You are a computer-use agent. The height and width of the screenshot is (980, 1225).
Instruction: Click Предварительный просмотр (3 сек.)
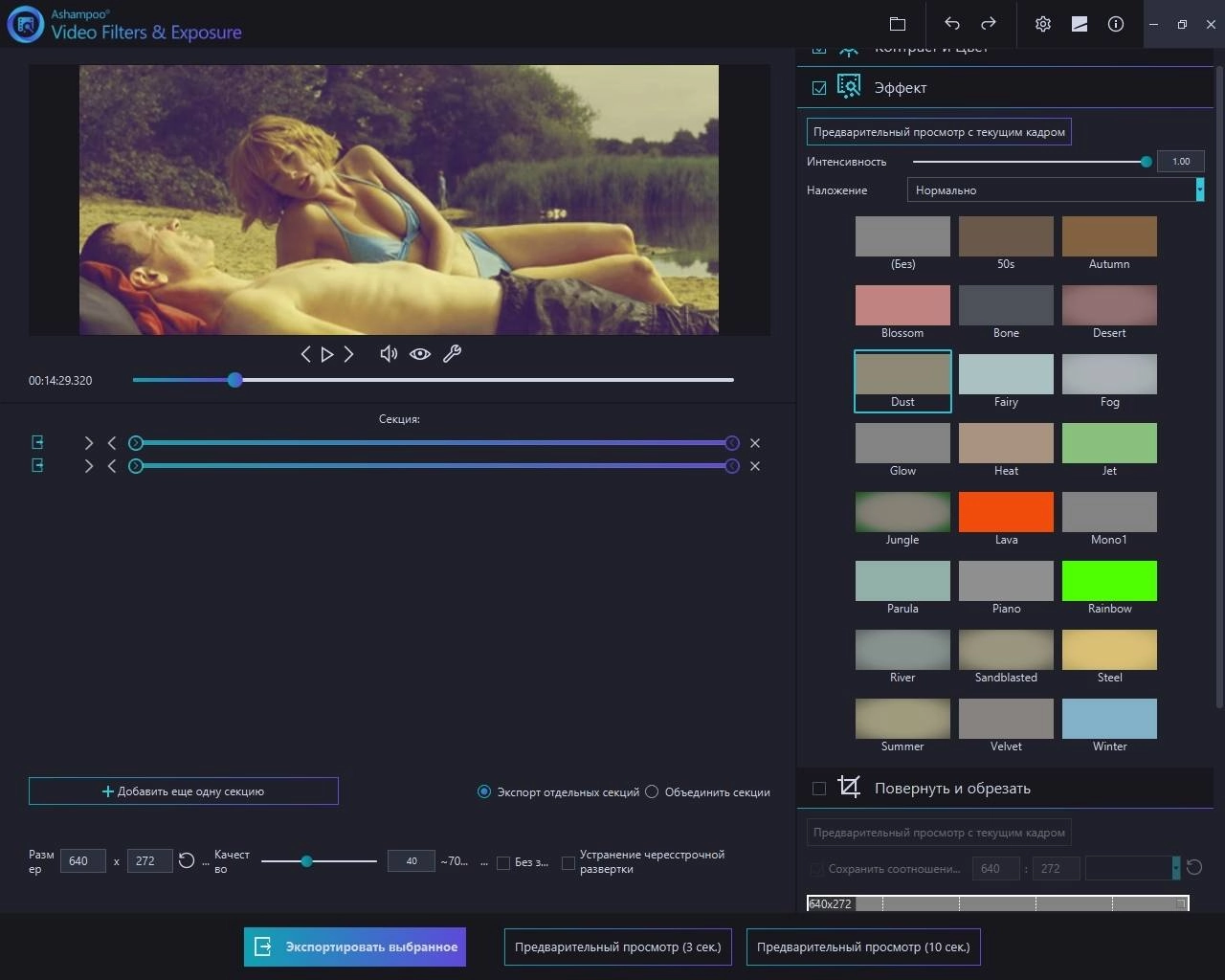coord(618,947)
